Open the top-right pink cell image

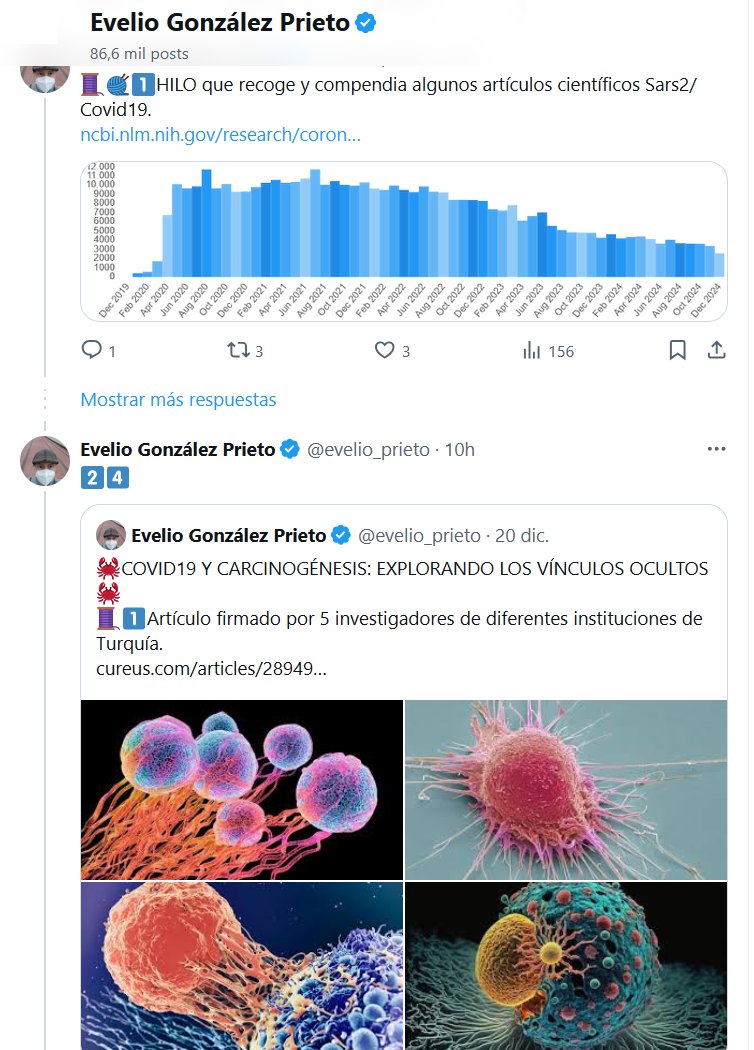coord(566,789)
